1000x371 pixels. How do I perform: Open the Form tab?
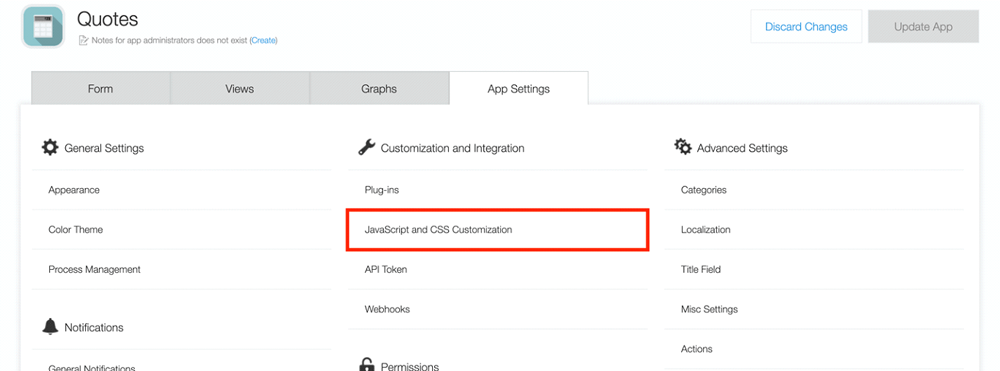tap(101, 89)
